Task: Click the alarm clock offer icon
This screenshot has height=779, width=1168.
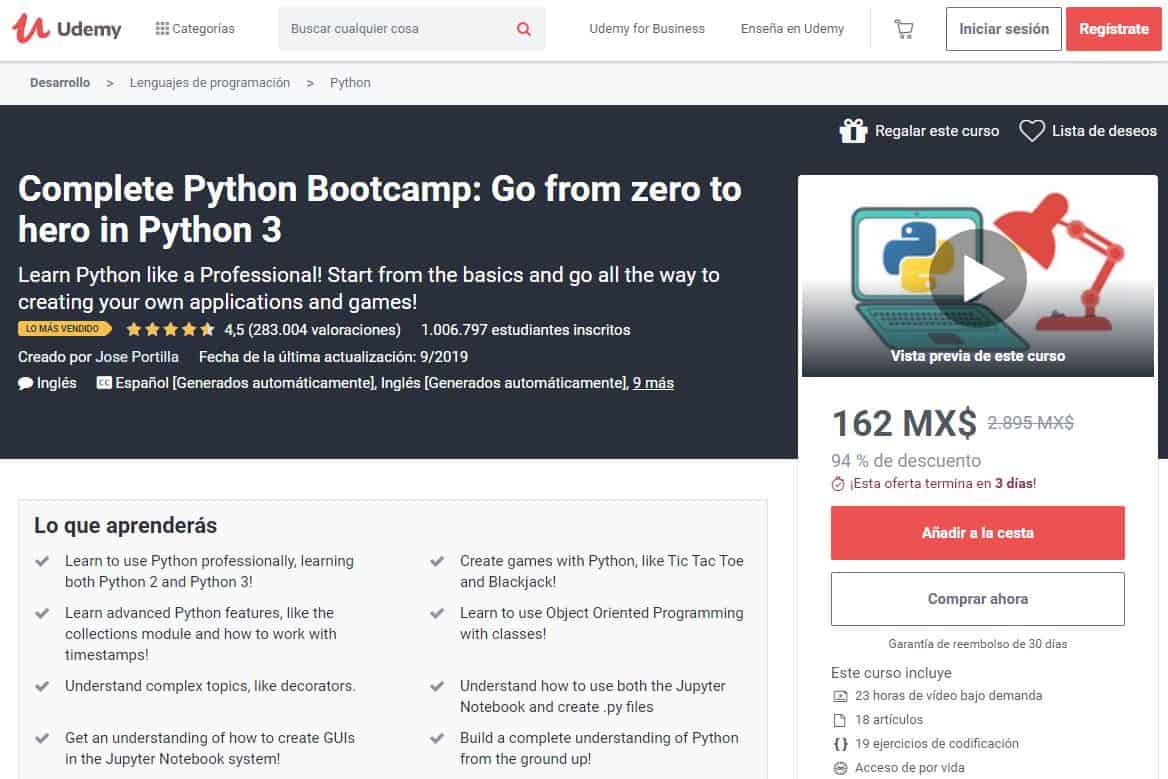Action: (838, 484)
